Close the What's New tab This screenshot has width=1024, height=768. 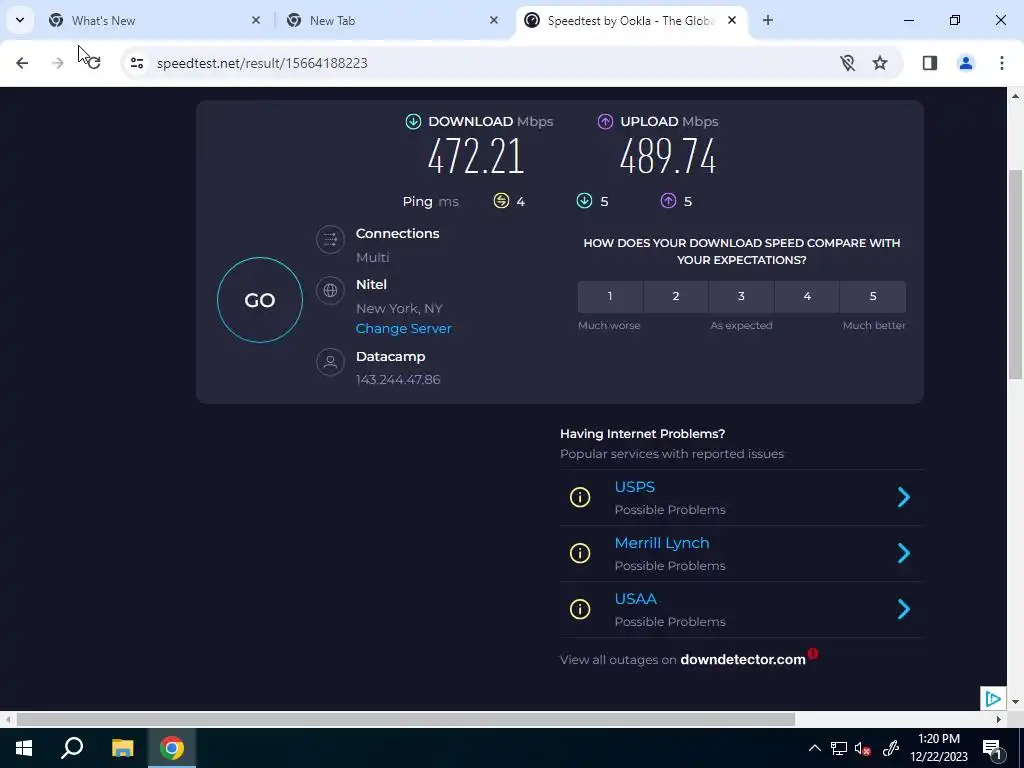click(x=256, y=20)
